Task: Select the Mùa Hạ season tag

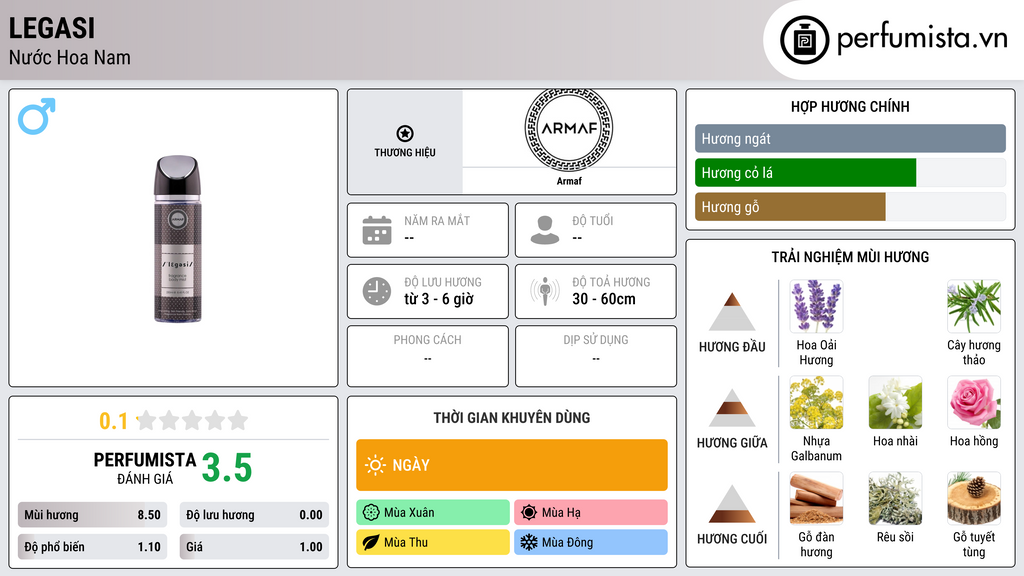Action: pyautogui.click(x=591, y=513)
